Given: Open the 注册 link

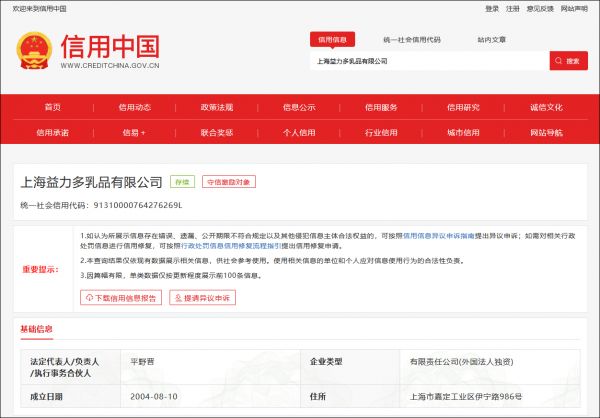Looking at the screenshot, I should point(513,8).
